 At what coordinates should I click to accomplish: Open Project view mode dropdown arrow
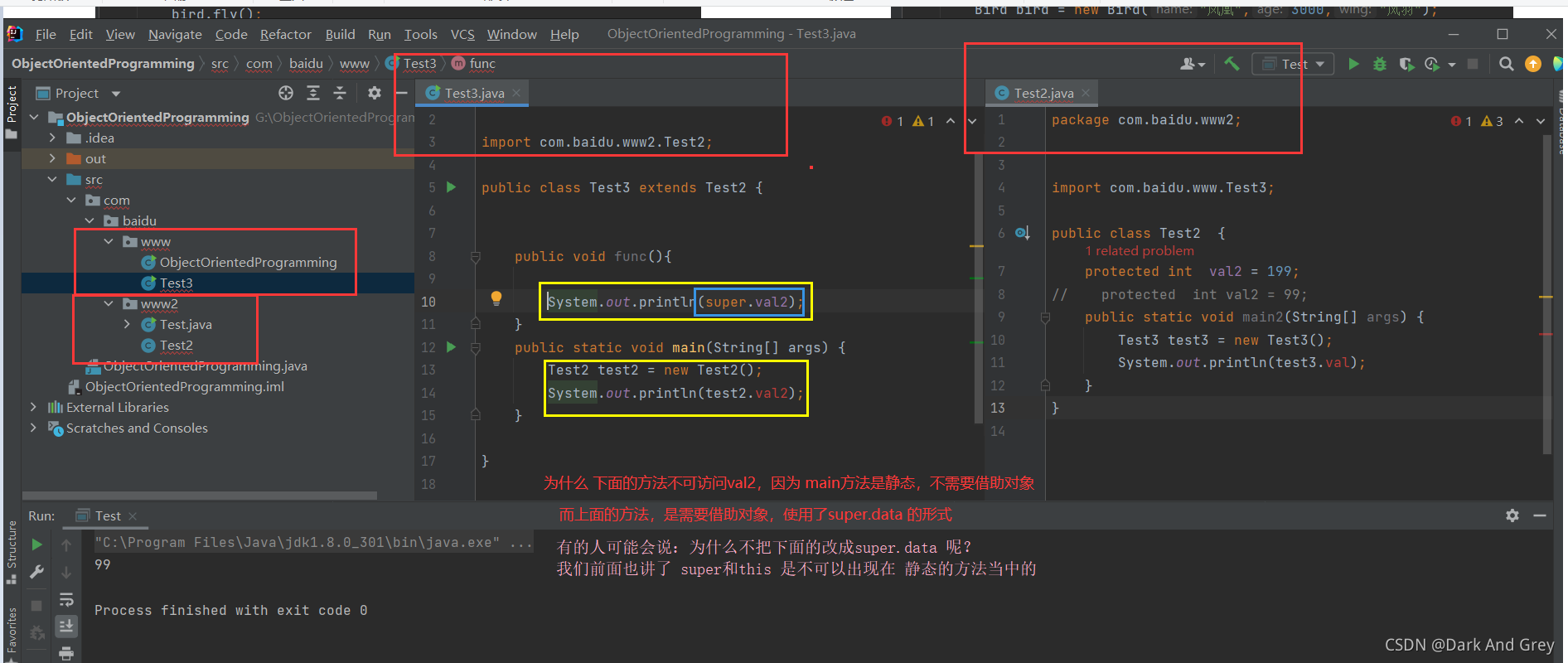[116, 94]
